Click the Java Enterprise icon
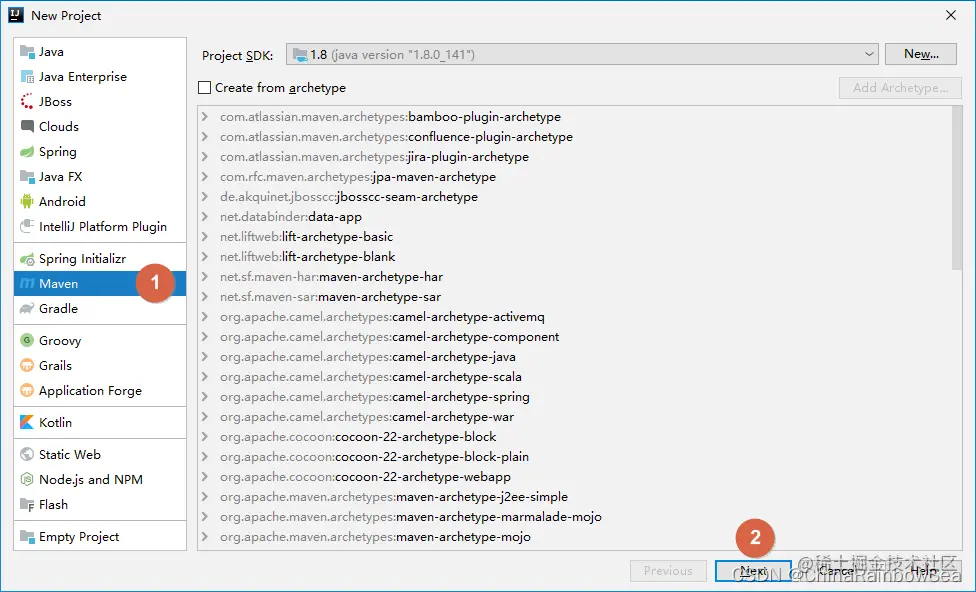 click(27, 77)
